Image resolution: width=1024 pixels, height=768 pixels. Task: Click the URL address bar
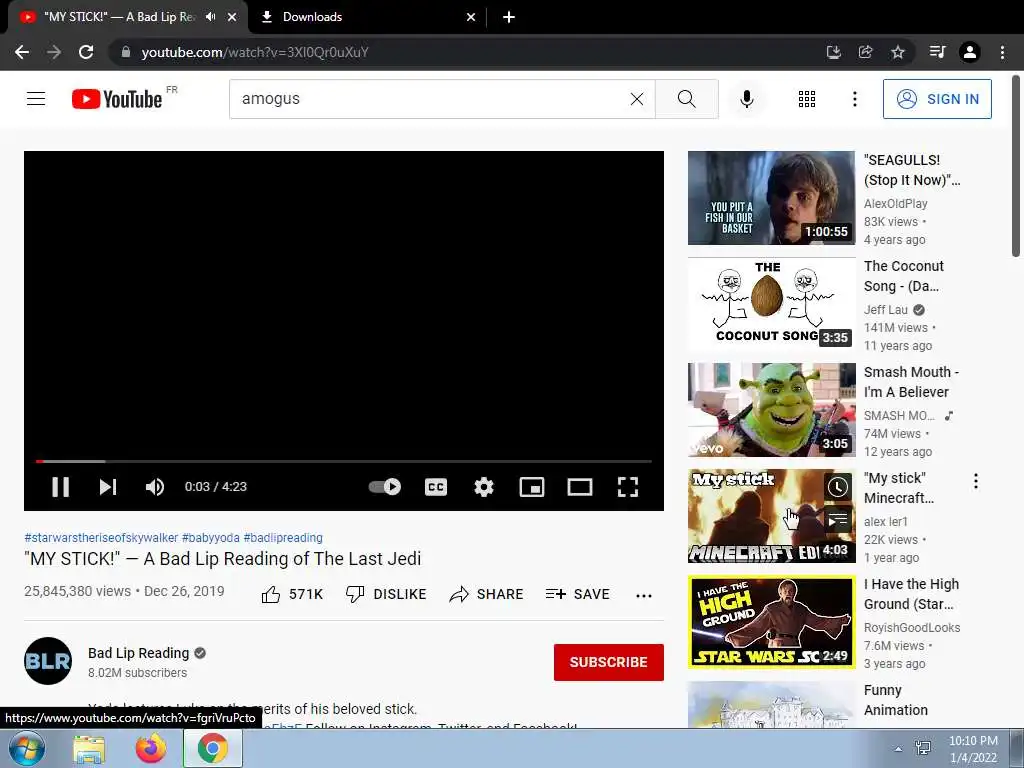(x=464, y=52)
